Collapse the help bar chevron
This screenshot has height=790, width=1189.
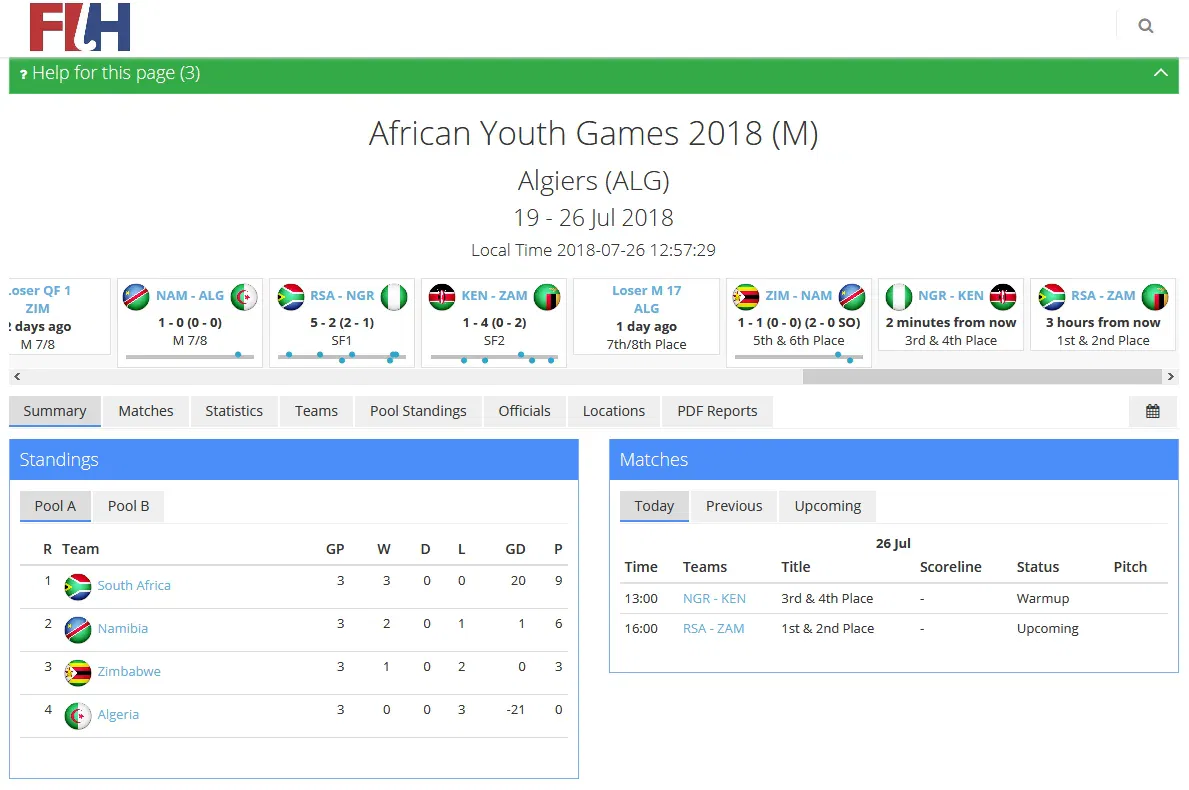tap(1161, 73)
